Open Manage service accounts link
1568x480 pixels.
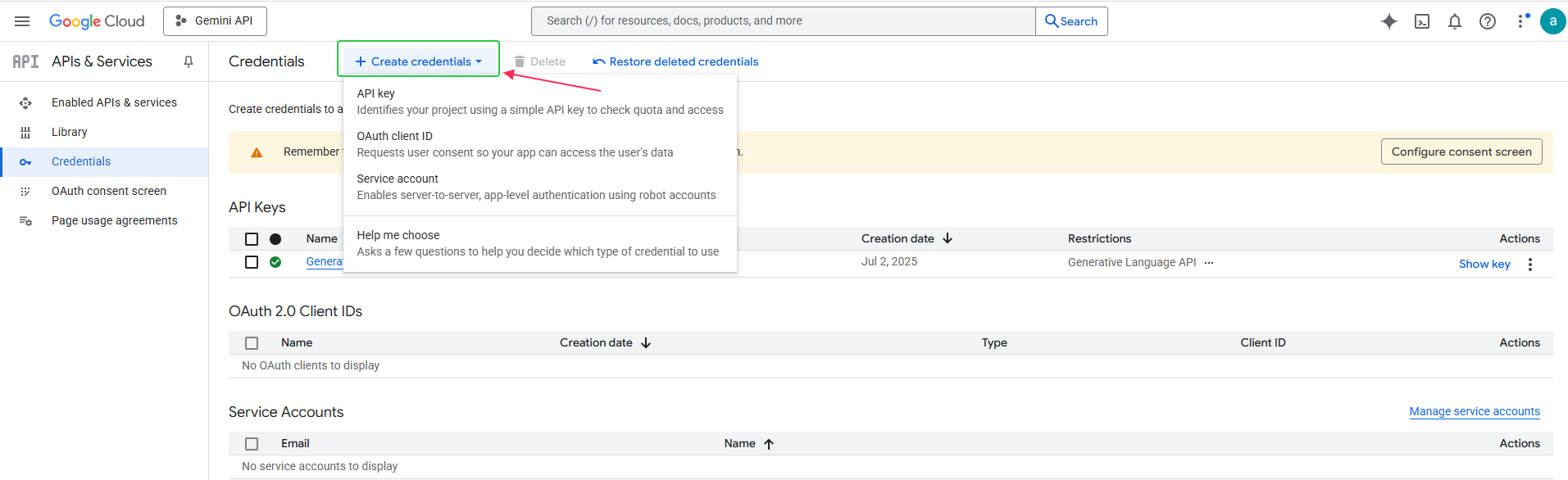[1474, 411]
